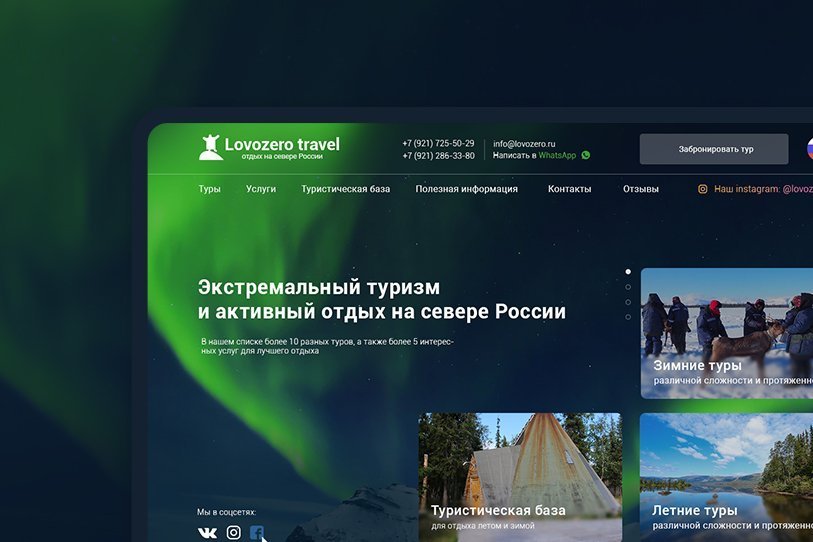
Task: Click text 'В нашем списке более 10 разных туров'
Action: pos(277,342)
